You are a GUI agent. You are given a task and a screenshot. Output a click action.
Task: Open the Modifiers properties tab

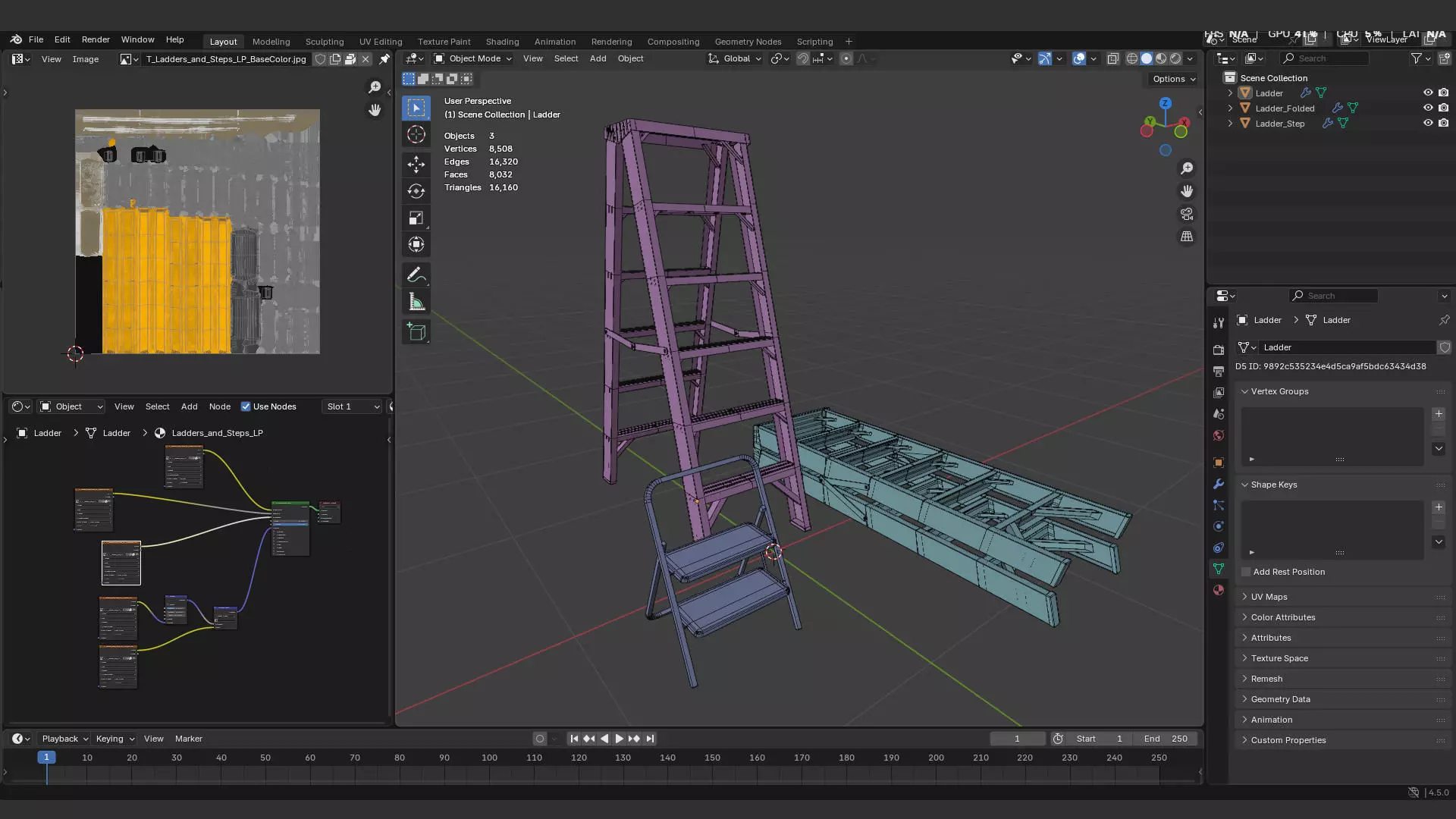pyautogui.click(x=1219, y=484)
